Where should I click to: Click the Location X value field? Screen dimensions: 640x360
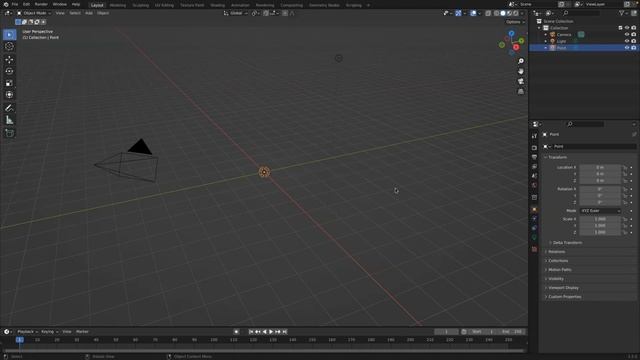tap(600, 167)
